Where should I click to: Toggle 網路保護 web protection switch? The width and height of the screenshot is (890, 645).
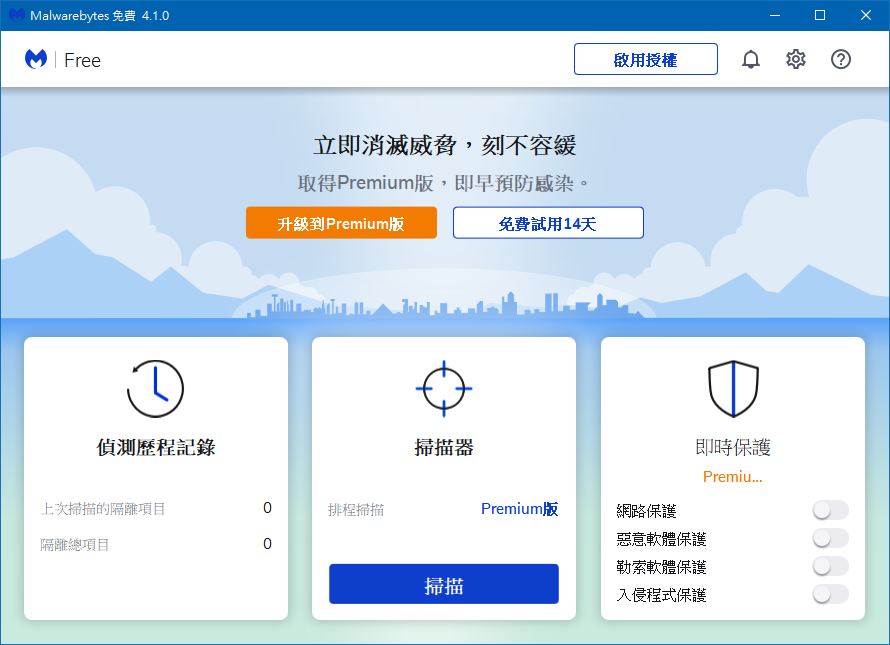830,510
